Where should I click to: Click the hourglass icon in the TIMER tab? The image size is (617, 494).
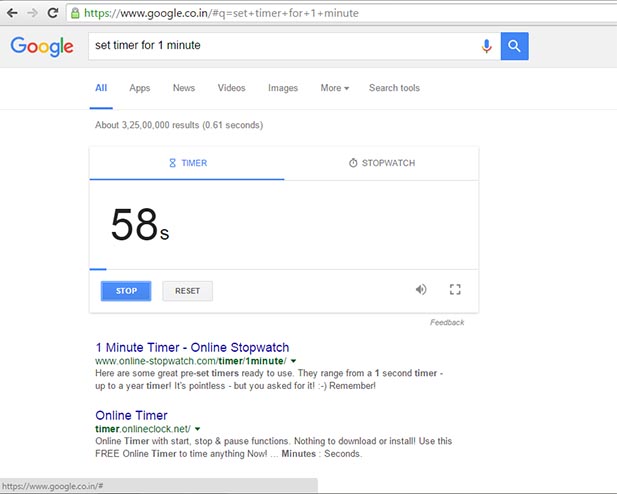point(172,163)
